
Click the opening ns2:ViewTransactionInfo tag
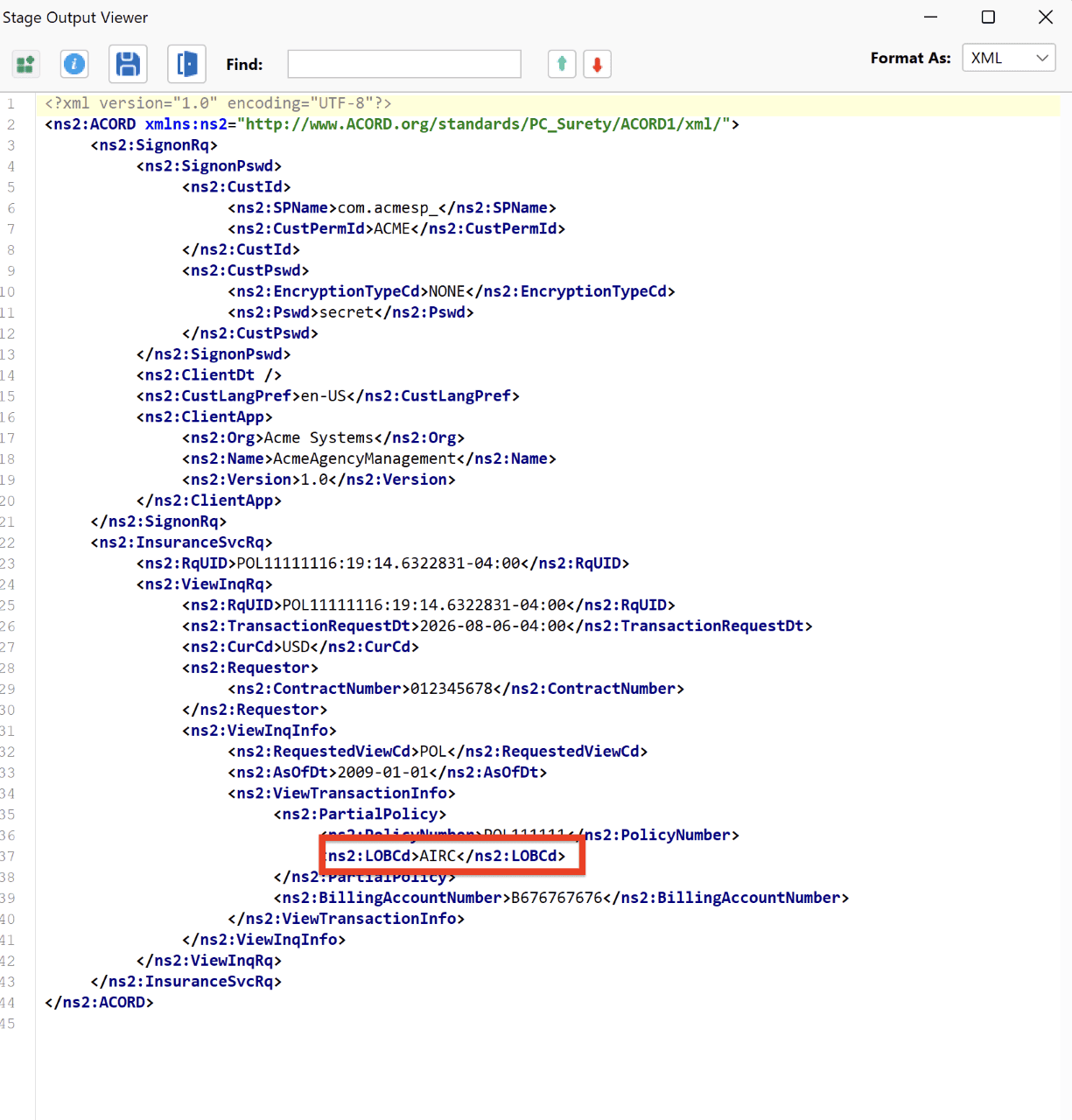[341, 794]
